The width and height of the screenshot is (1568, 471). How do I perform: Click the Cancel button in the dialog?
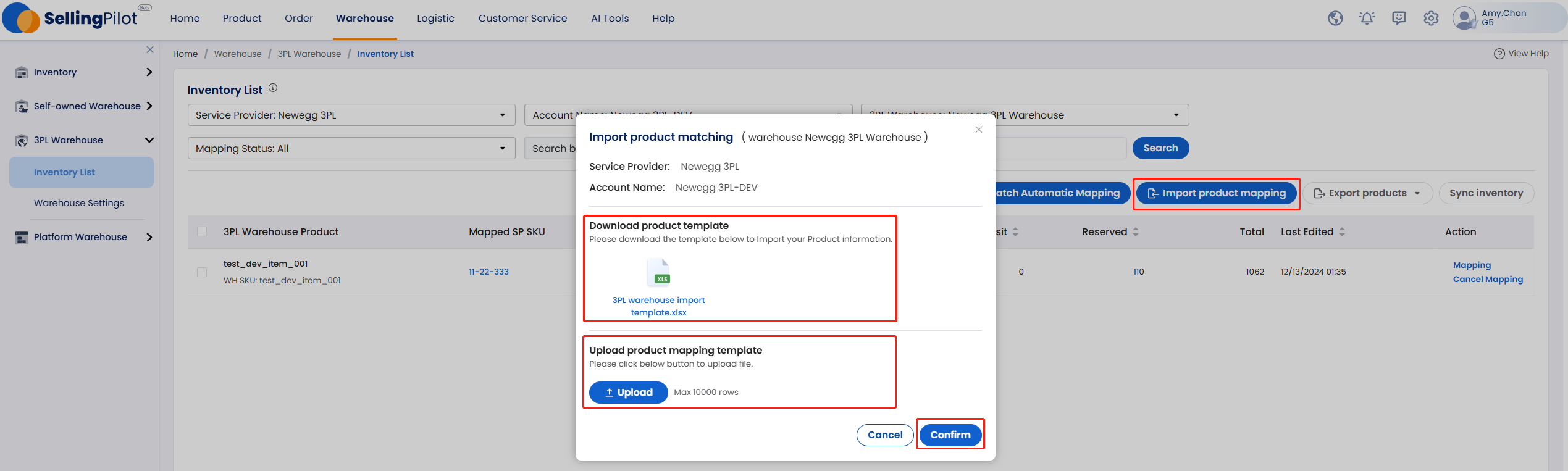point(885,435)
